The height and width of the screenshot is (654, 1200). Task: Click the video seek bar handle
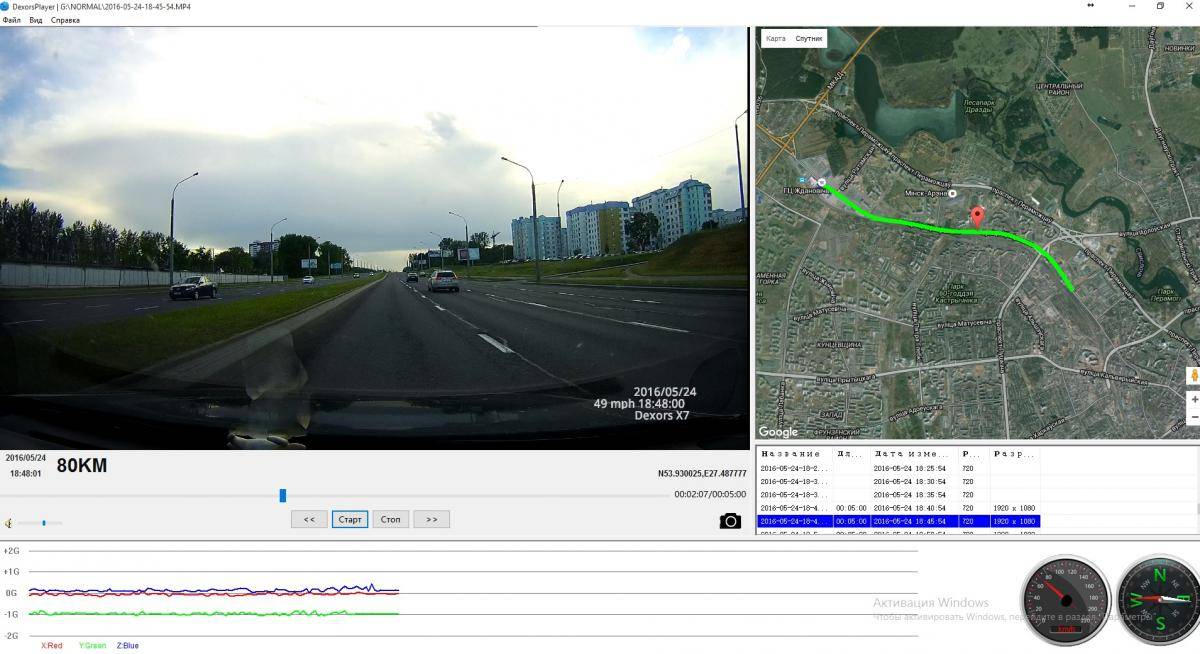pyautogui.click(x=283, y=495)
